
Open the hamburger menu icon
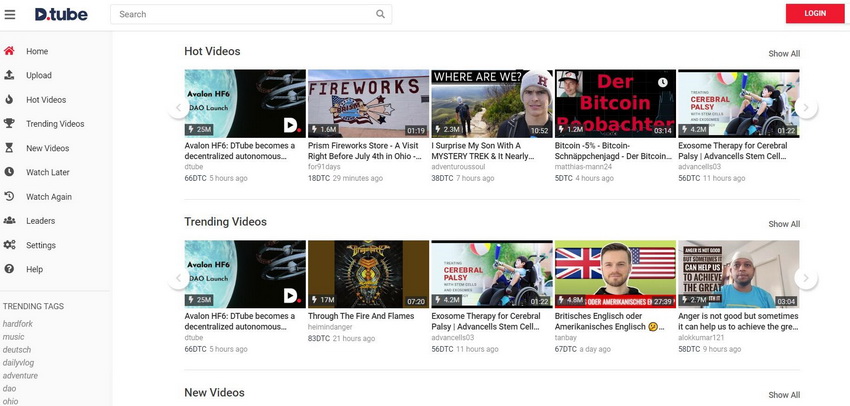[x=10, y=14]
